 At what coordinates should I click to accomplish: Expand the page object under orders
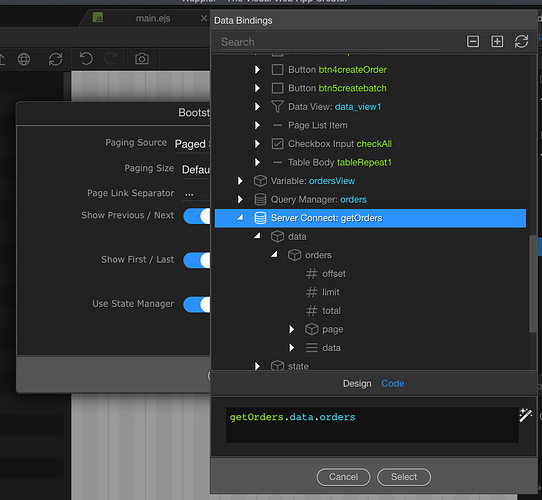coord(291,329)
